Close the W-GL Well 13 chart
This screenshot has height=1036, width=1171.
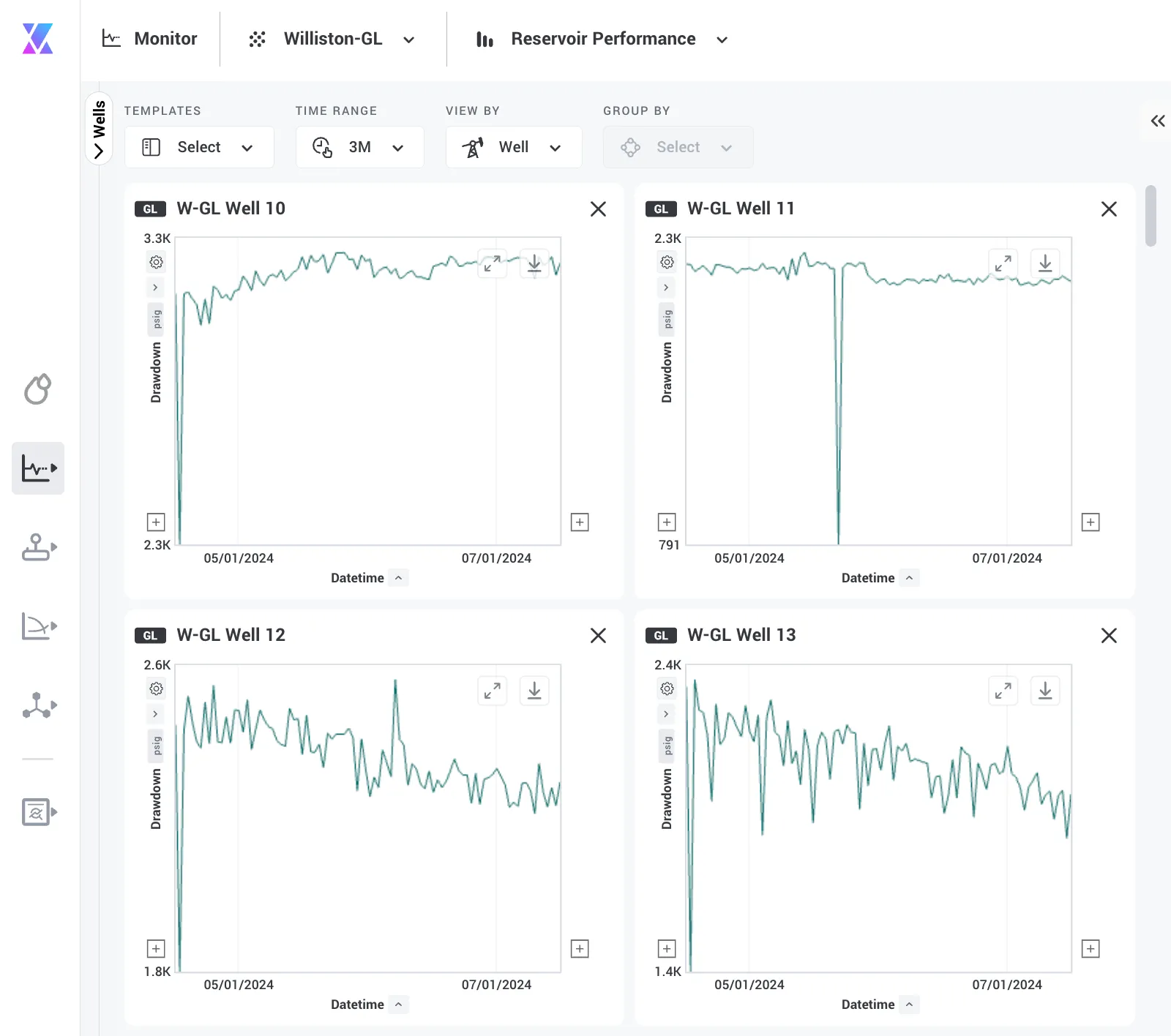(1109, 636)
